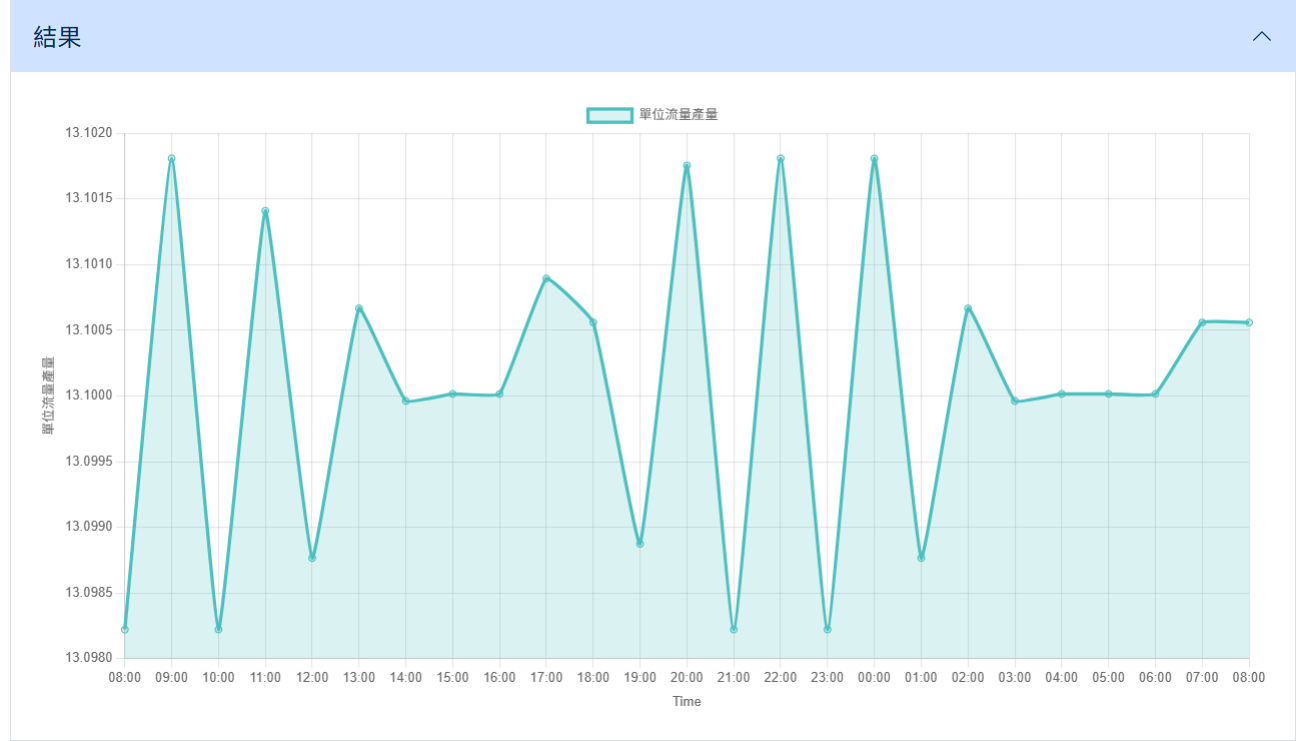This screenshot has width=1296, height=741.
Task: Pick the 12:00 data point
Action: [312, 558]
